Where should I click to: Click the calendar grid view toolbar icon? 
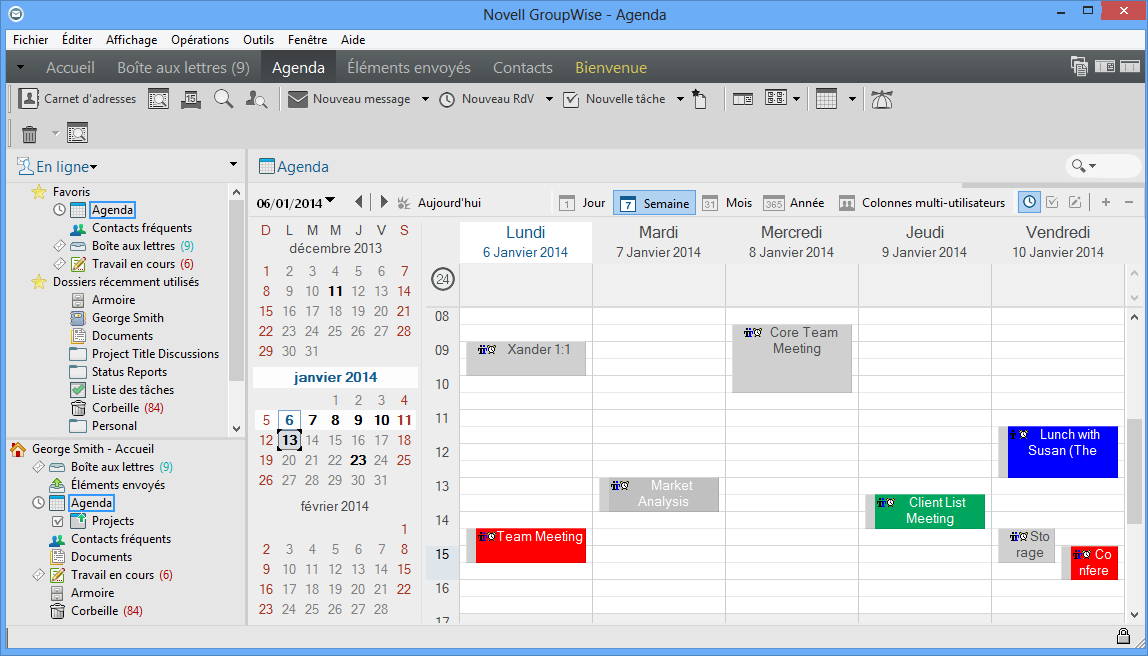[826, 99]
